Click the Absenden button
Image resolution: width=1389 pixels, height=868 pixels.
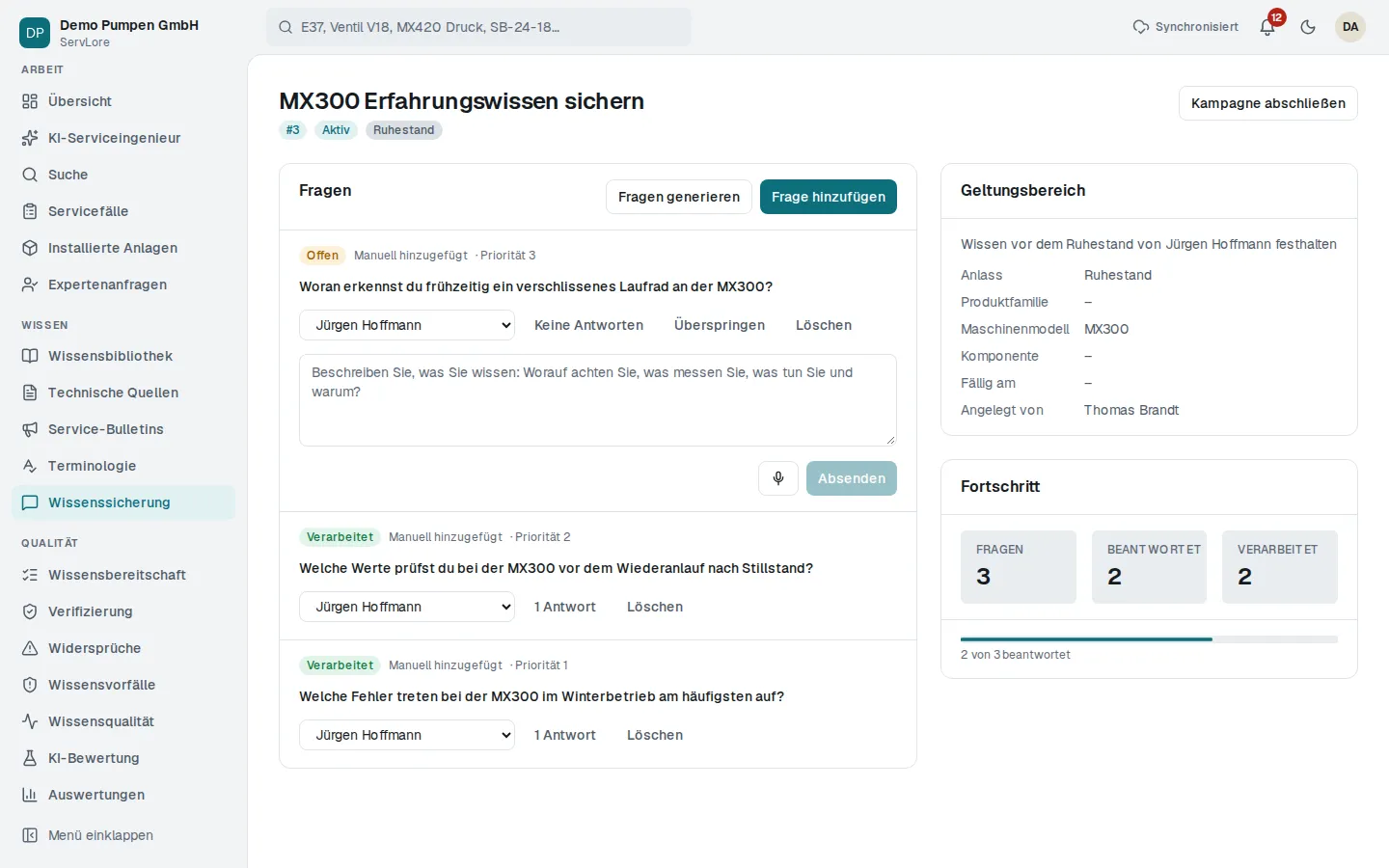tap(852, 478)
